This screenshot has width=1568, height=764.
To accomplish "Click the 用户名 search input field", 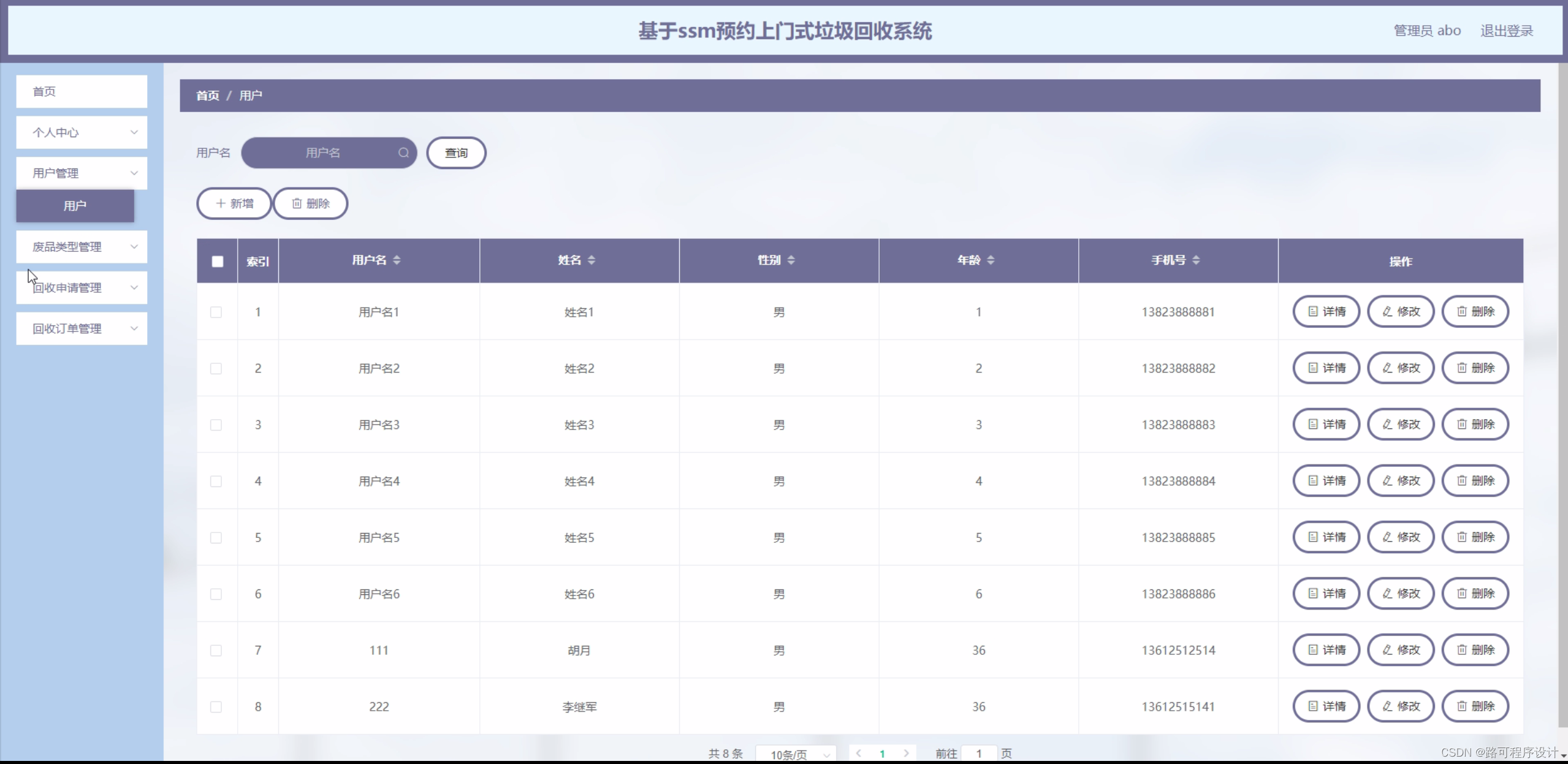I will (323, 153).
